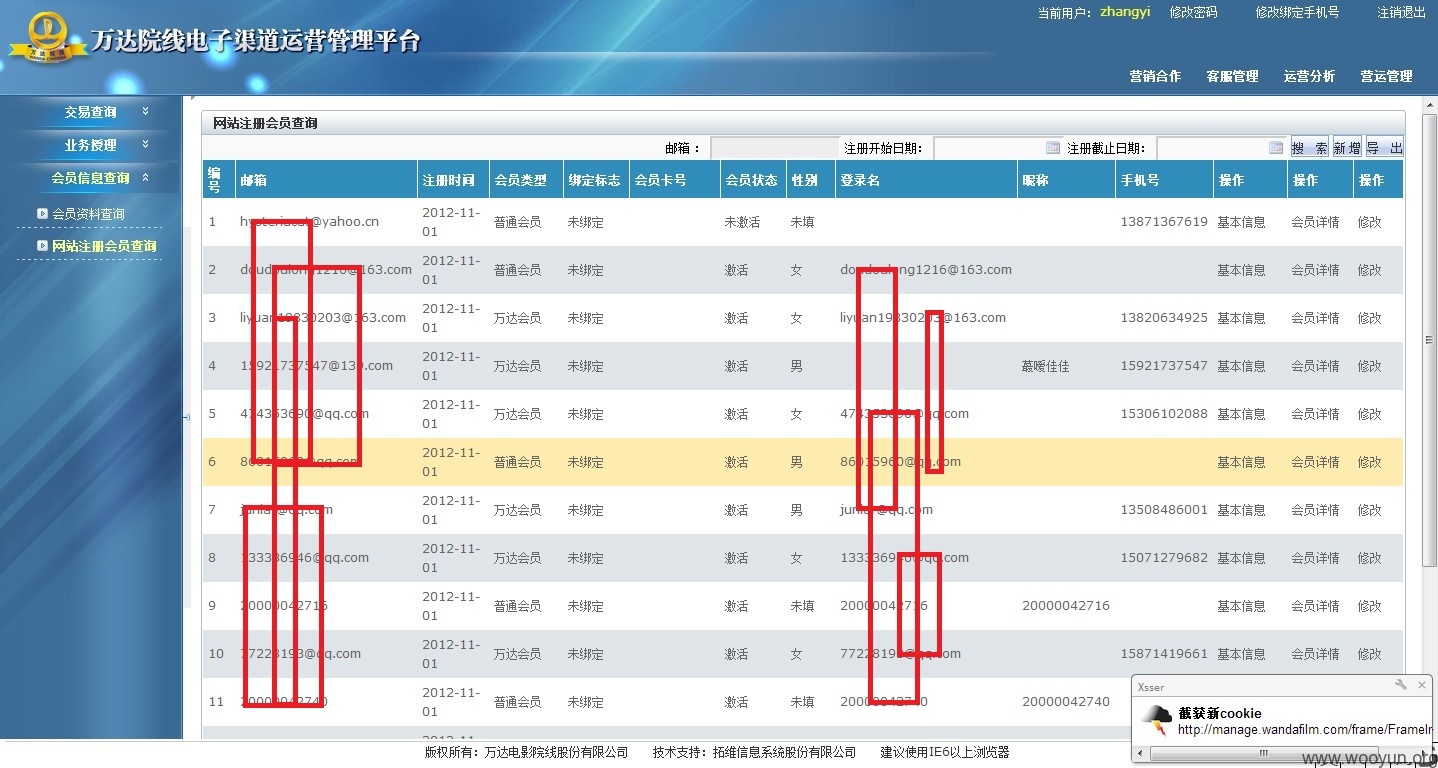Click the 网站注册会员查询 panel title
The height and width of the screenshot is (768, 1438).
[265, 124]
